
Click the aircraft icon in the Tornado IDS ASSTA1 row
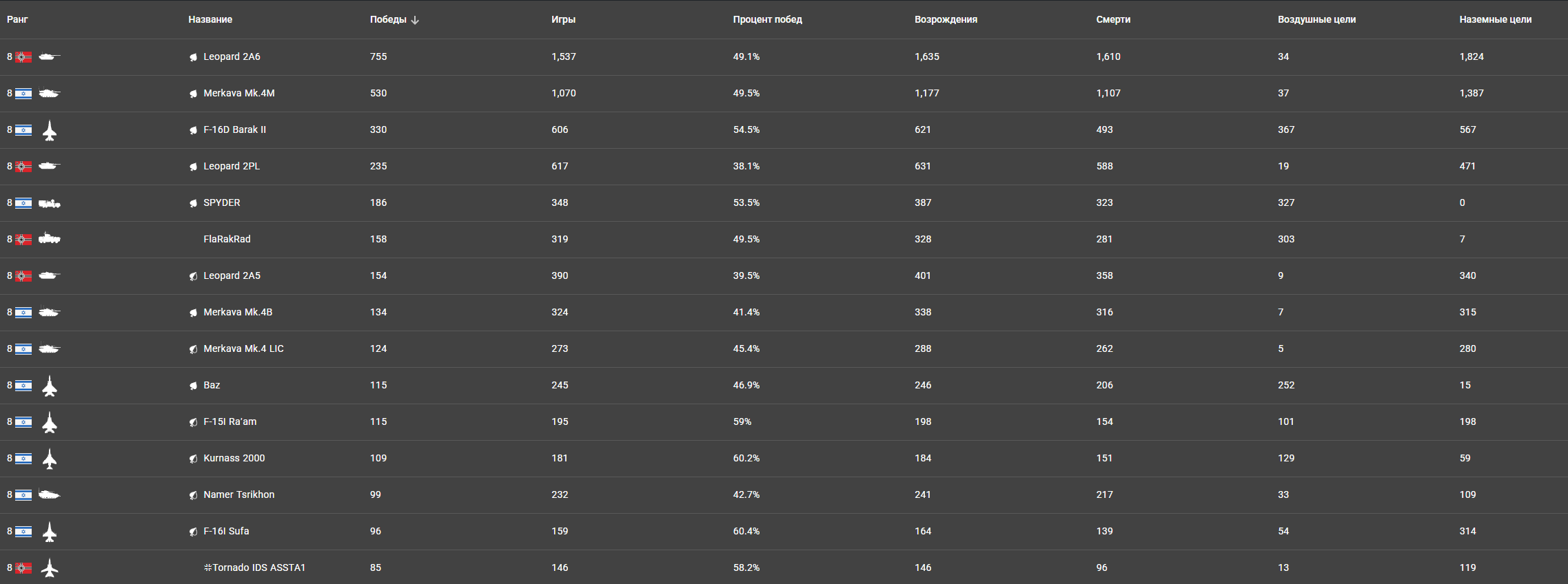50,568
